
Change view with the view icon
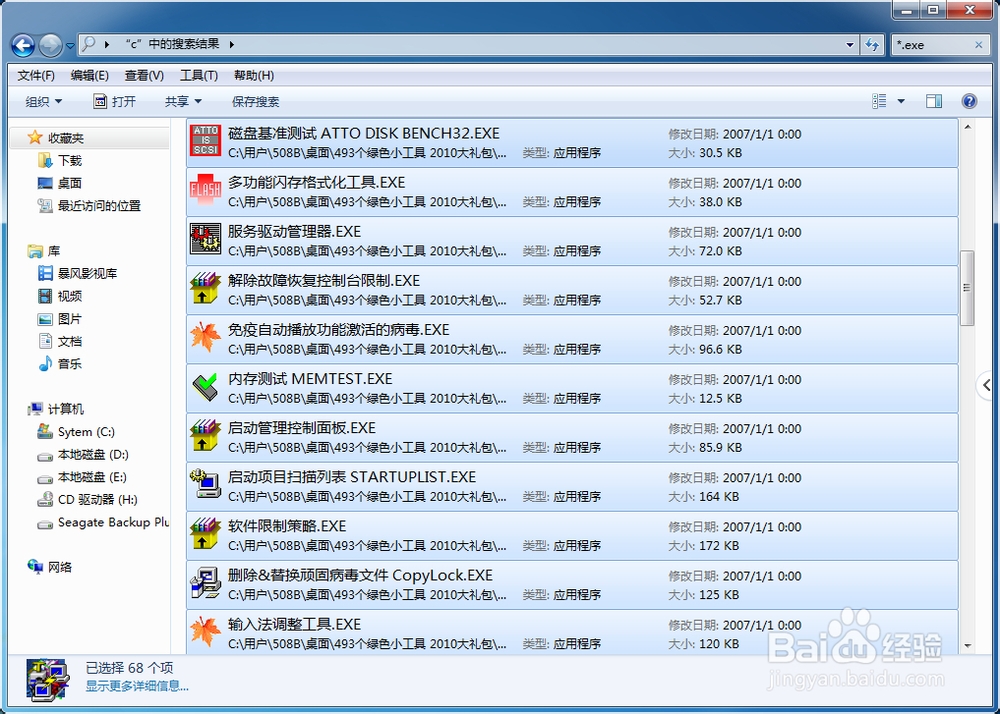pyautogui.click(x=879, y=101)
